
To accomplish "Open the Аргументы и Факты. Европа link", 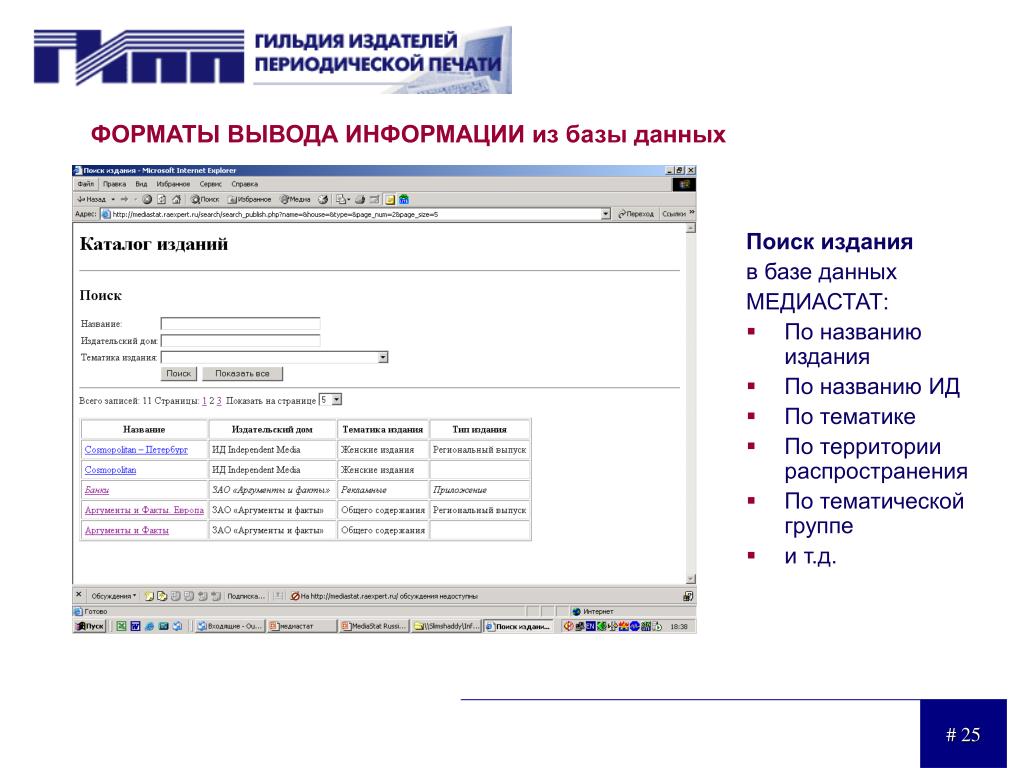I will coord(144,511).
